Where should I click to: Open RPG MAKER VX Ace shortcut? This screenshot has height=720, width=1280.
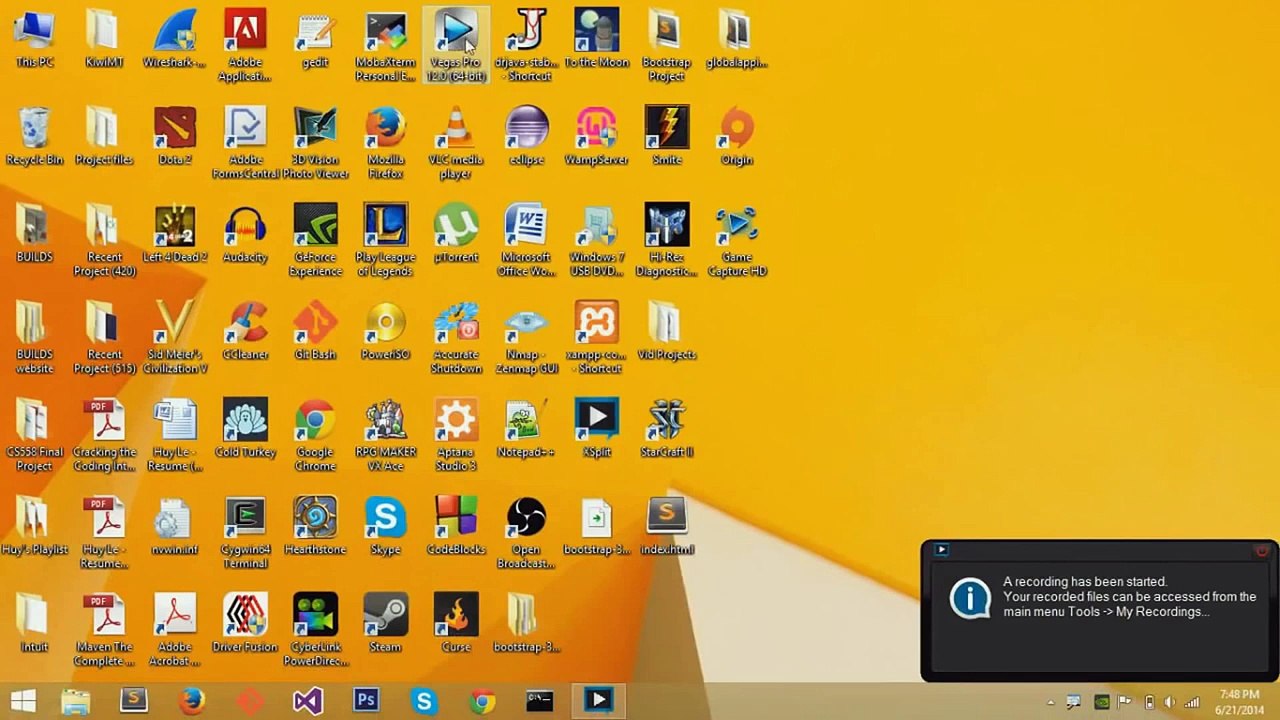[x=385, y=434]
